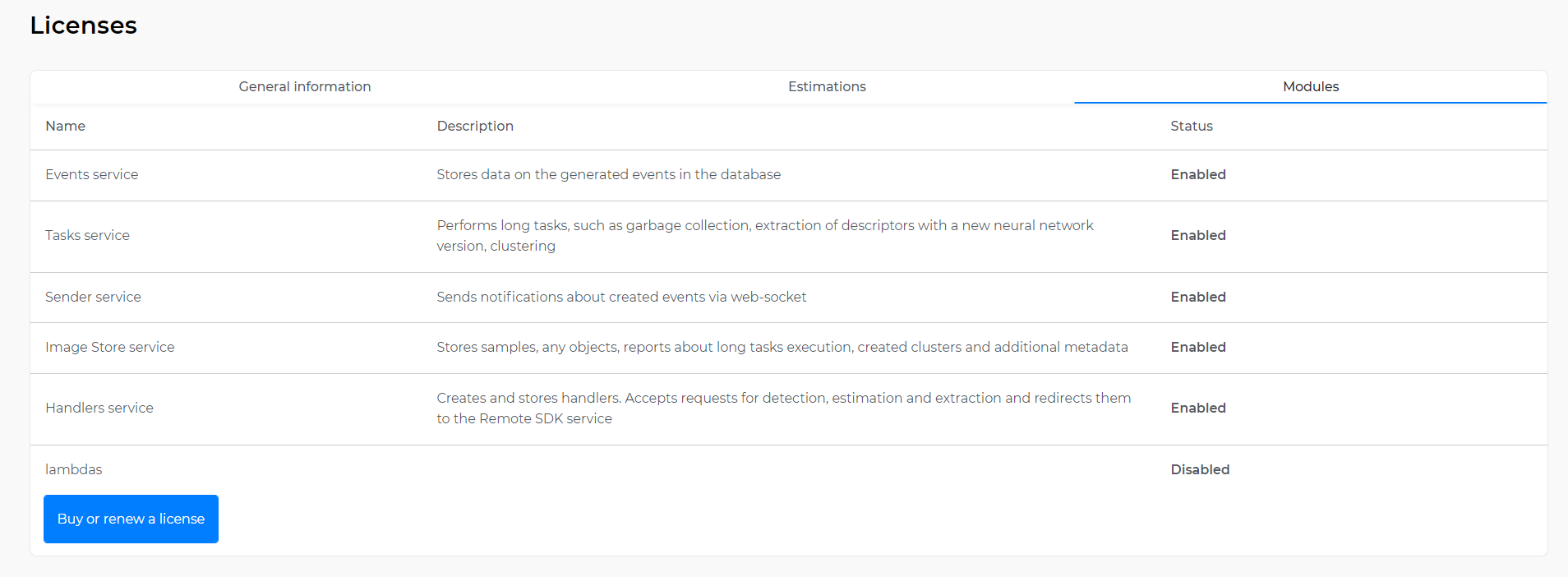Click the Image Store service description

pyautogui.click(x=782, y=347)
